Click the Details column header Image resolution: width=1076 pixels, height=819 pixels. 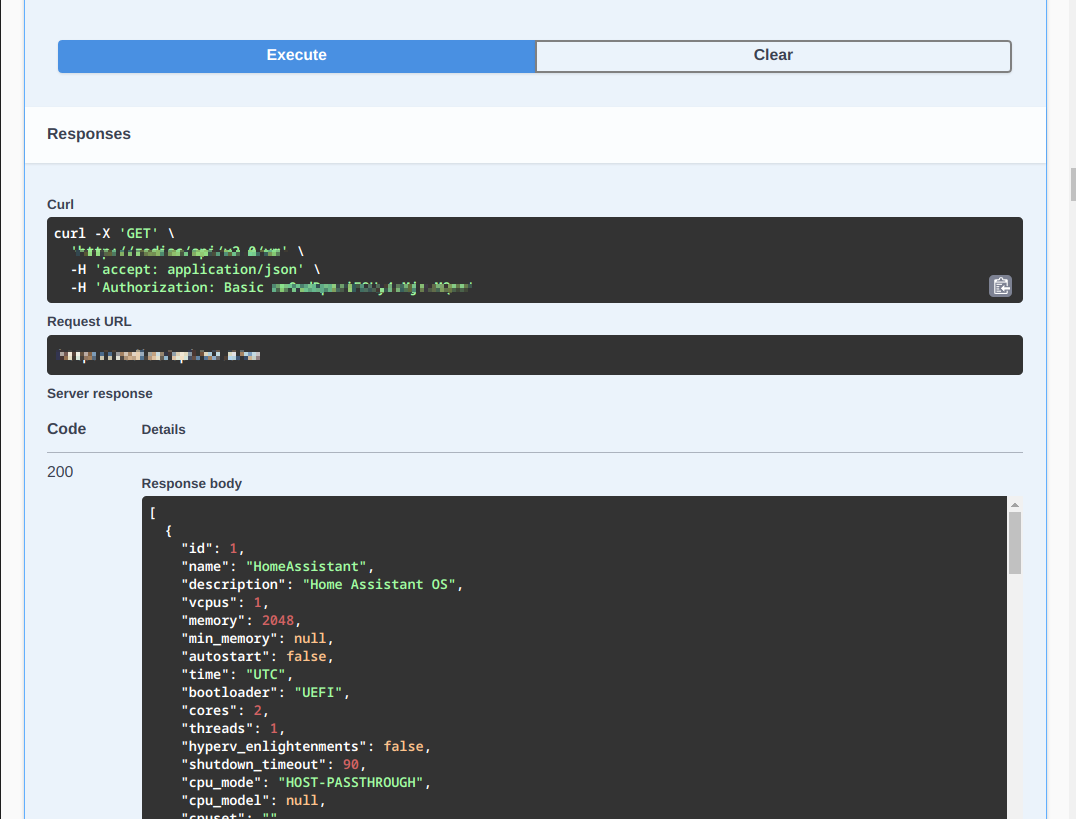click(x=163, y=430)
